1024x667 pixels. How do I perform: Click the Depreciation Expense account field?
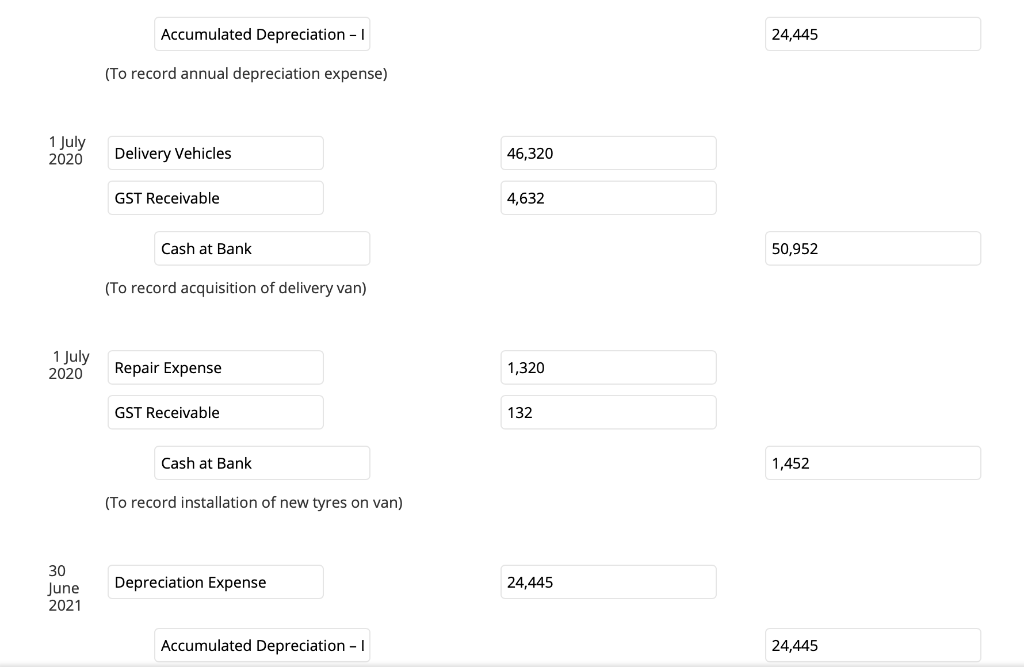point(215,582)
